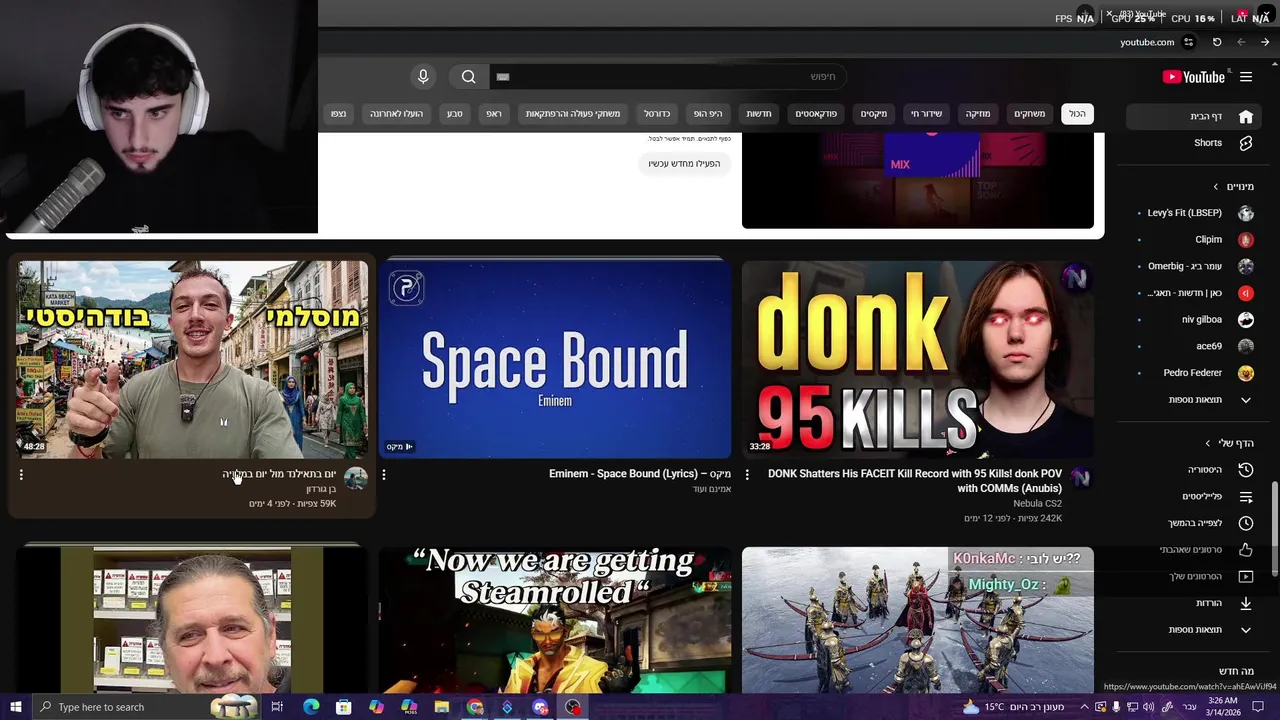
Task: Open downloads arrow icon הורדות
Action: [1246, 603]
